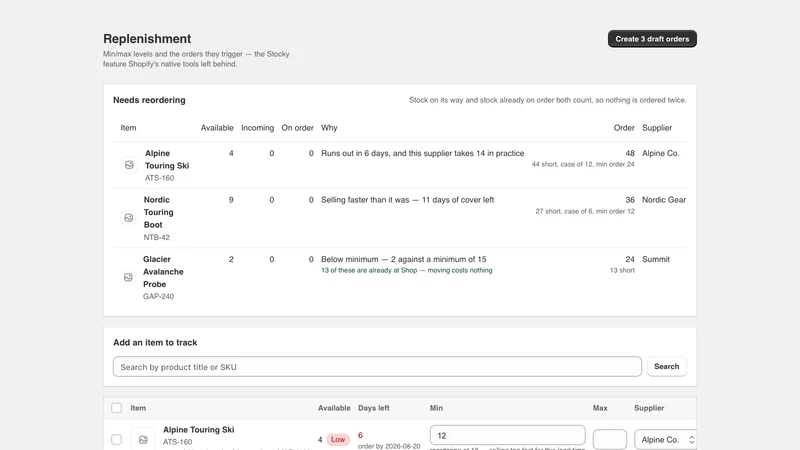The width and height of the screenshot is (800, 450).
Task: Edit the Min field showing 12
Action: click(x=507, y=435)
